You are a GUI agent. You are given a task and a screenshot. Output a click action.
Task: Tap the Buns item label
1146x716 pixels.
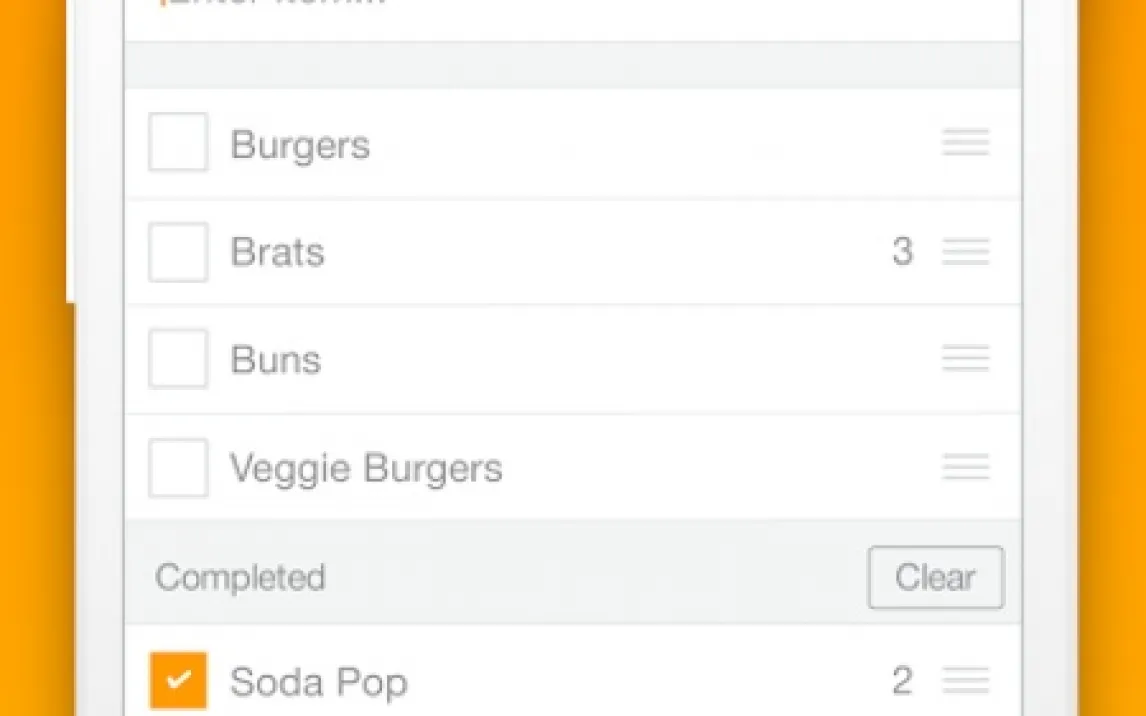tap(275, 360)
